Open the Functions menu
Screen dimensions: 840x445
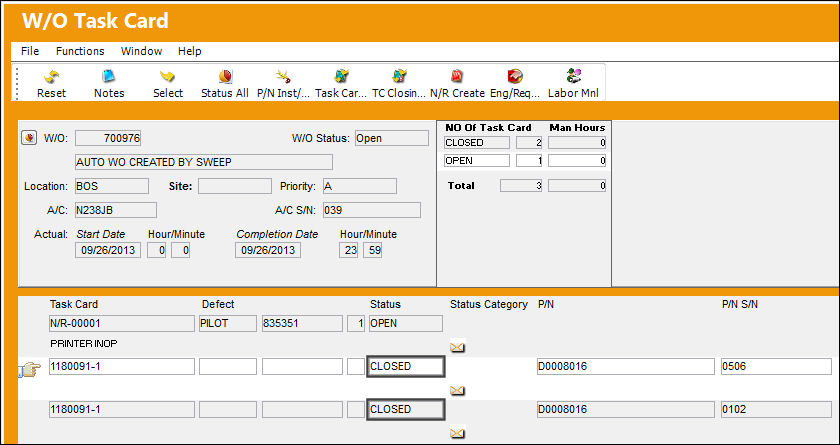coord(80,51)
